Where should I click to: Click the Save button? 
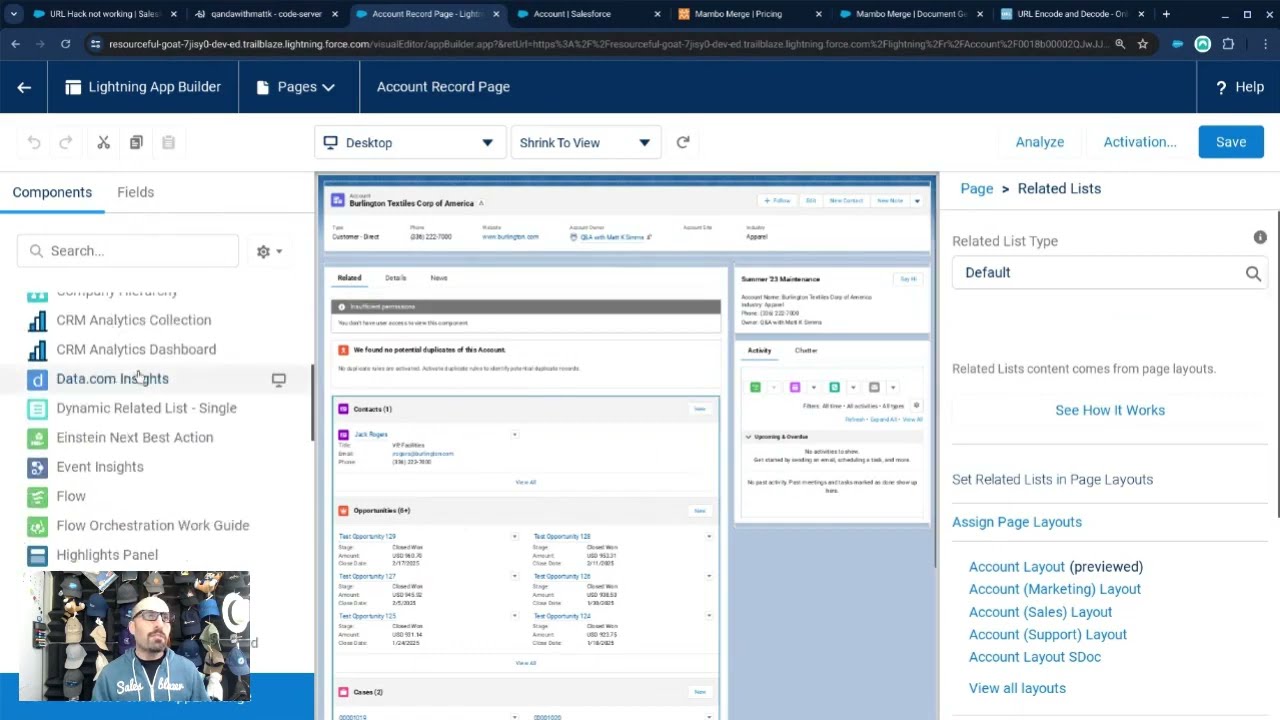[x=1231, y=142]
